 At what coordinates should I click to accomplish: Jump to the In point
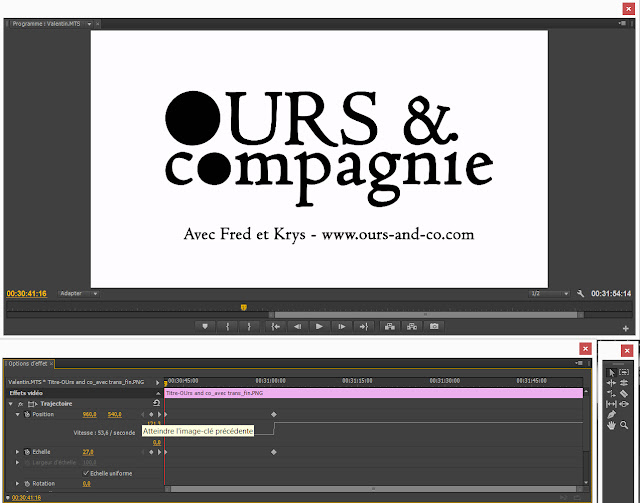276,326
